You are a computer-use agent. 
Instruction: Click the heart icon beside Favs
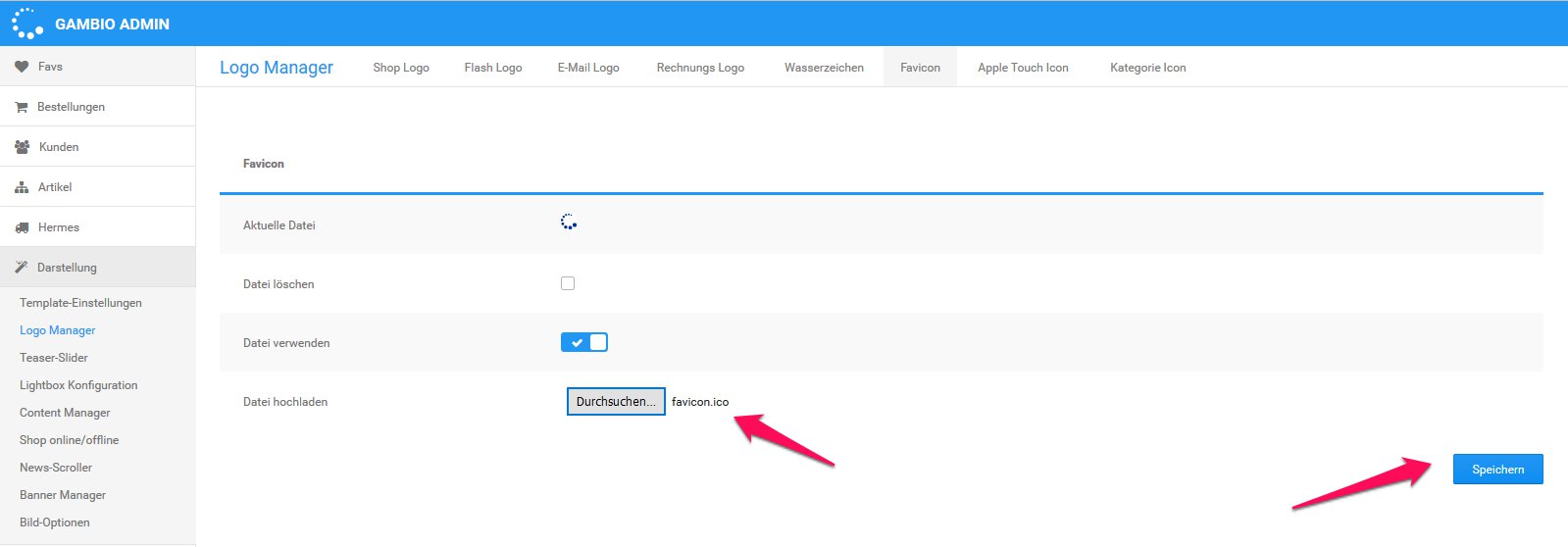point(22,67)
